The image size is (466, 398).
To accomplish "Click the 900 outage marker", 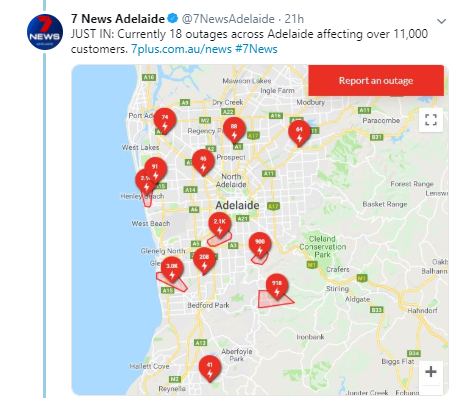I will click(260, 246).
